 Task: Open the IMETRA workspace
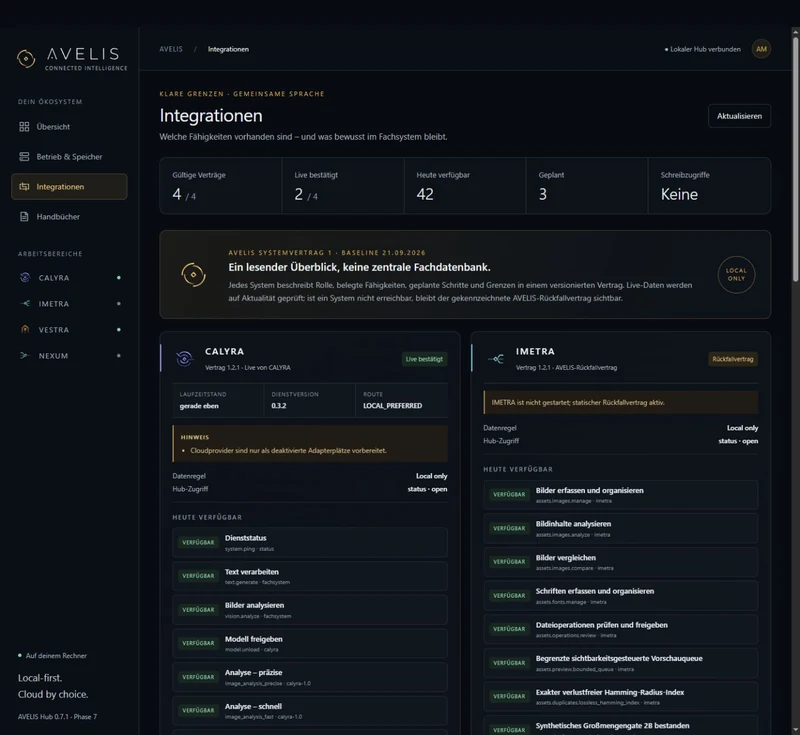(x=69, y=303)
